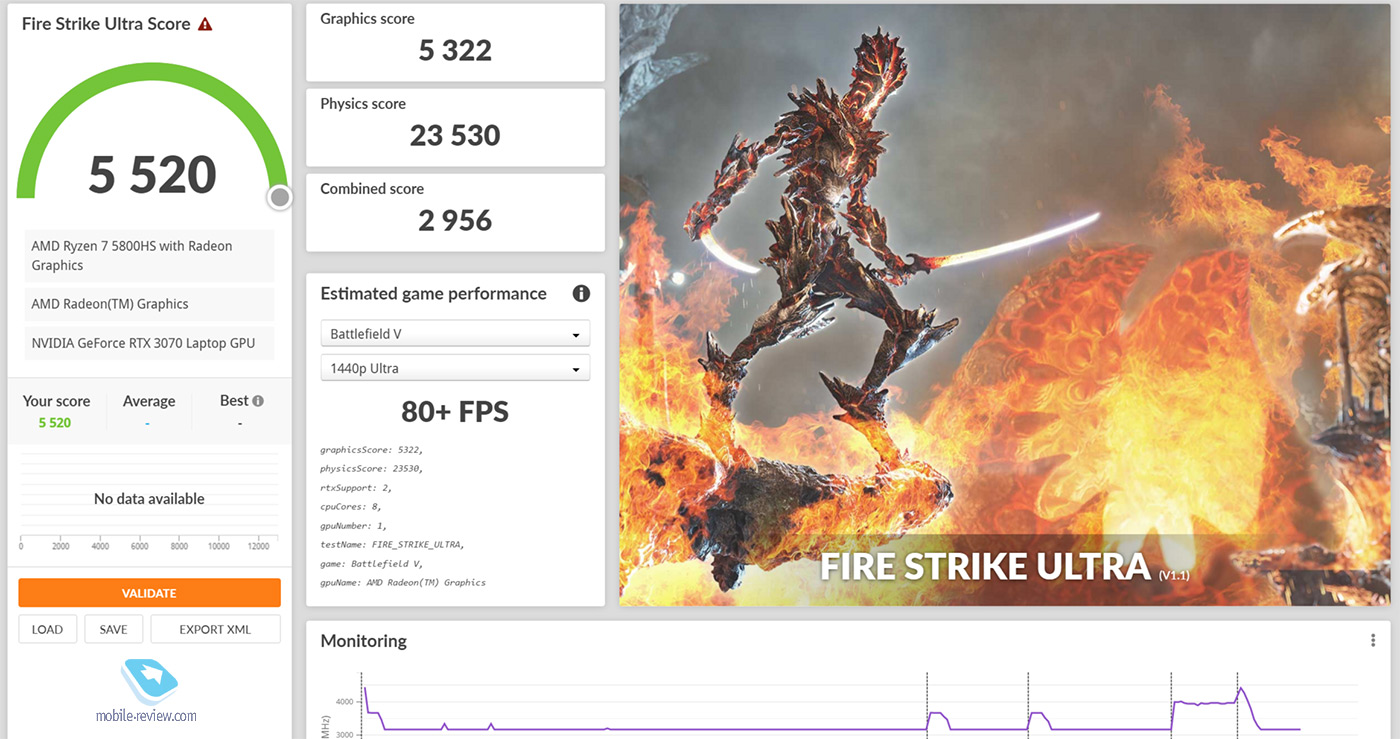Open the Estimated game performance info icon

581,294
